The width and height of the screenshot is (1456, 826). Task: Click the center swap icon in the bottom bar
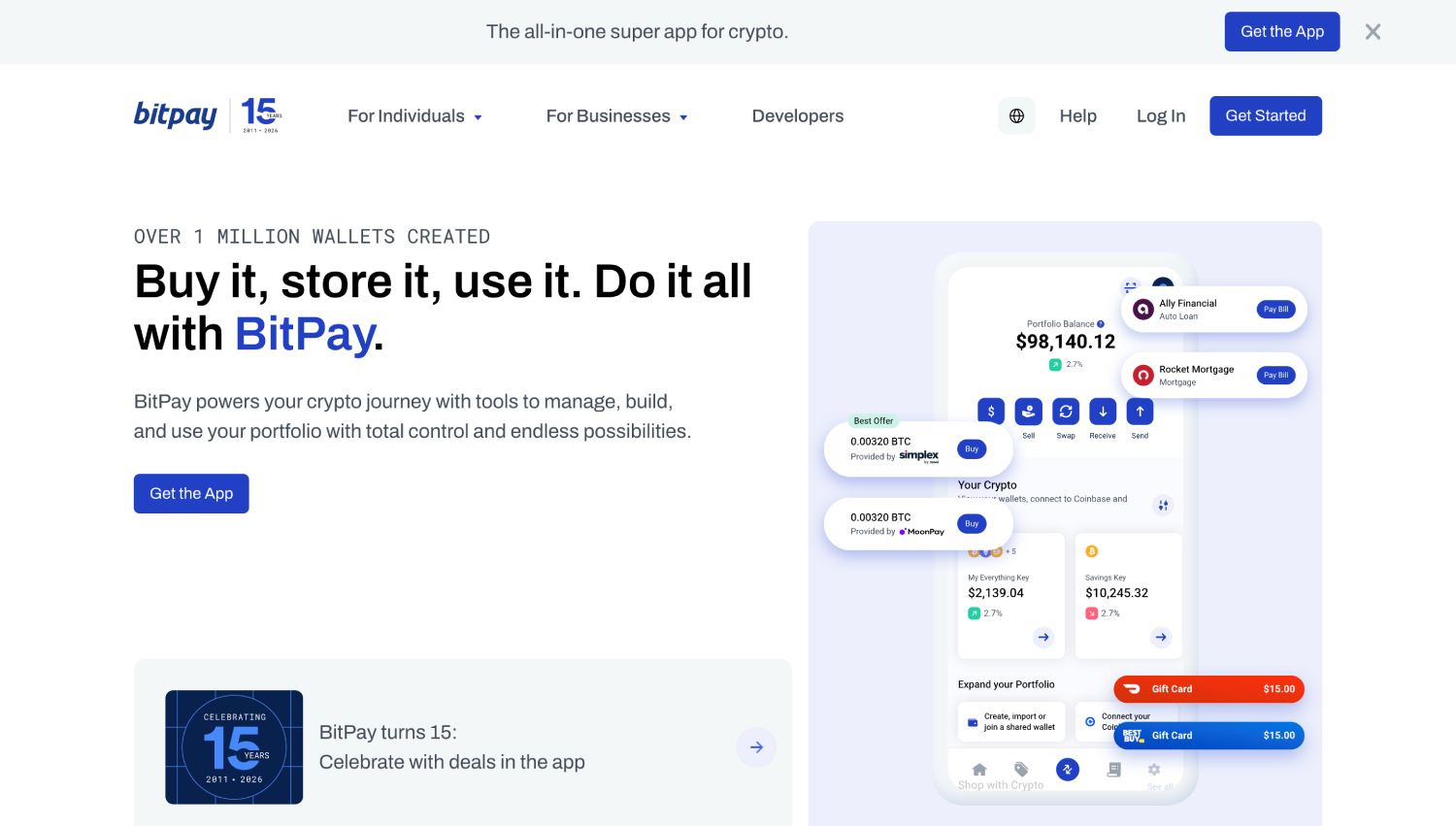click(1068, 770)
